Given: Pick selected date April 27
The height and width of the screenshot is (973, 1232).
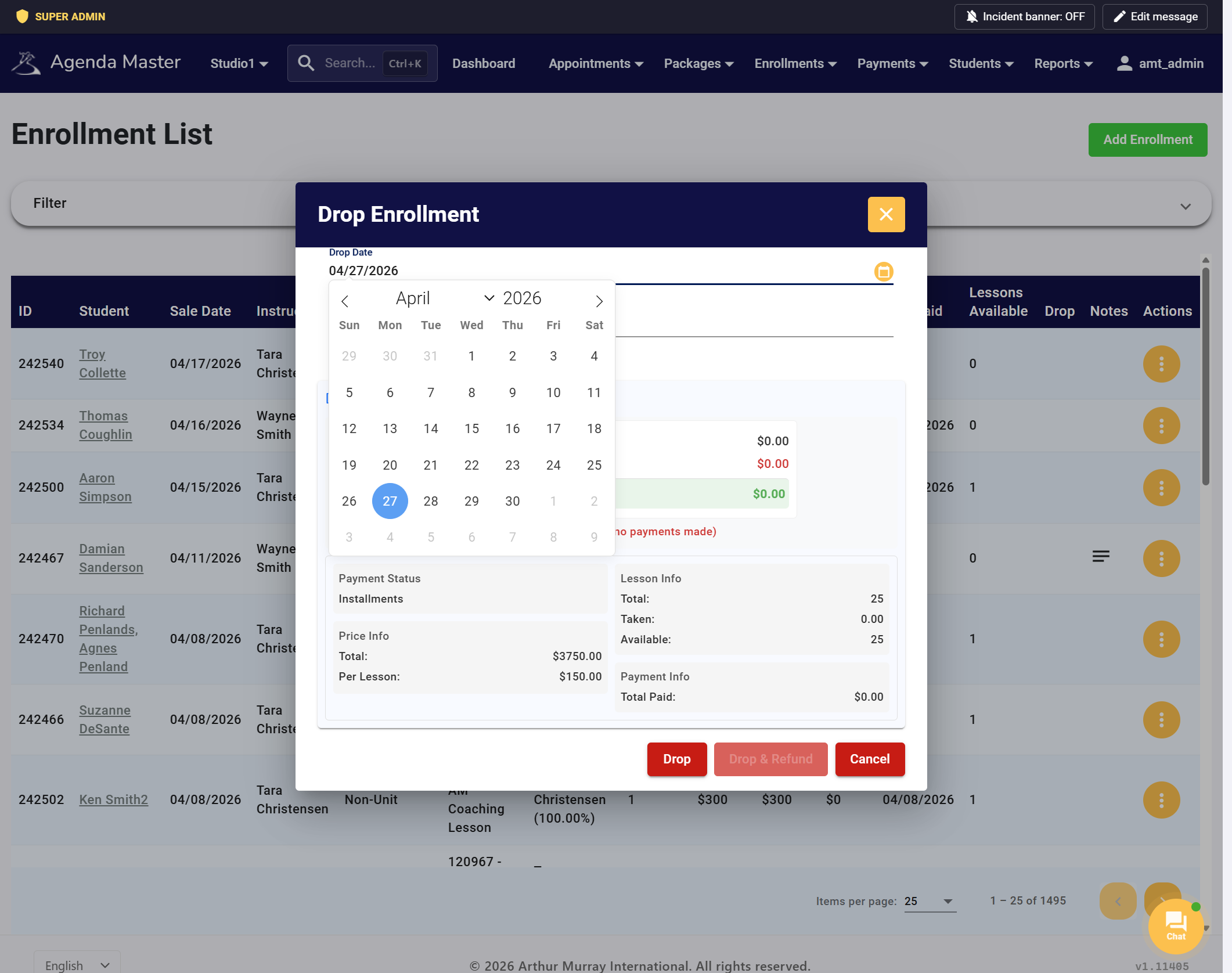Looking at the screenshot, I should pos(390,501).
